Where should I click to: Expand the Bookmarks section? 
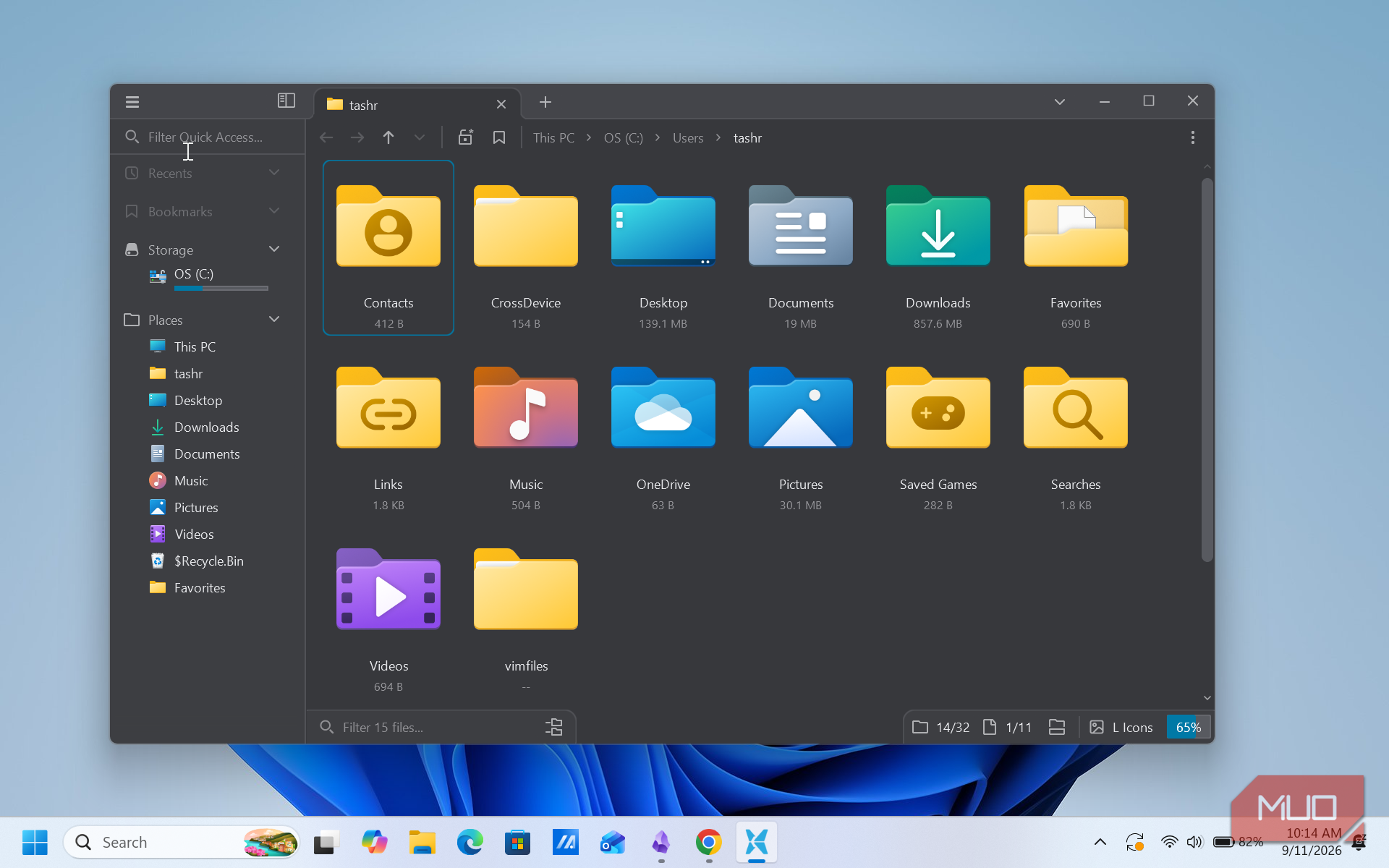tap(274, 210)
